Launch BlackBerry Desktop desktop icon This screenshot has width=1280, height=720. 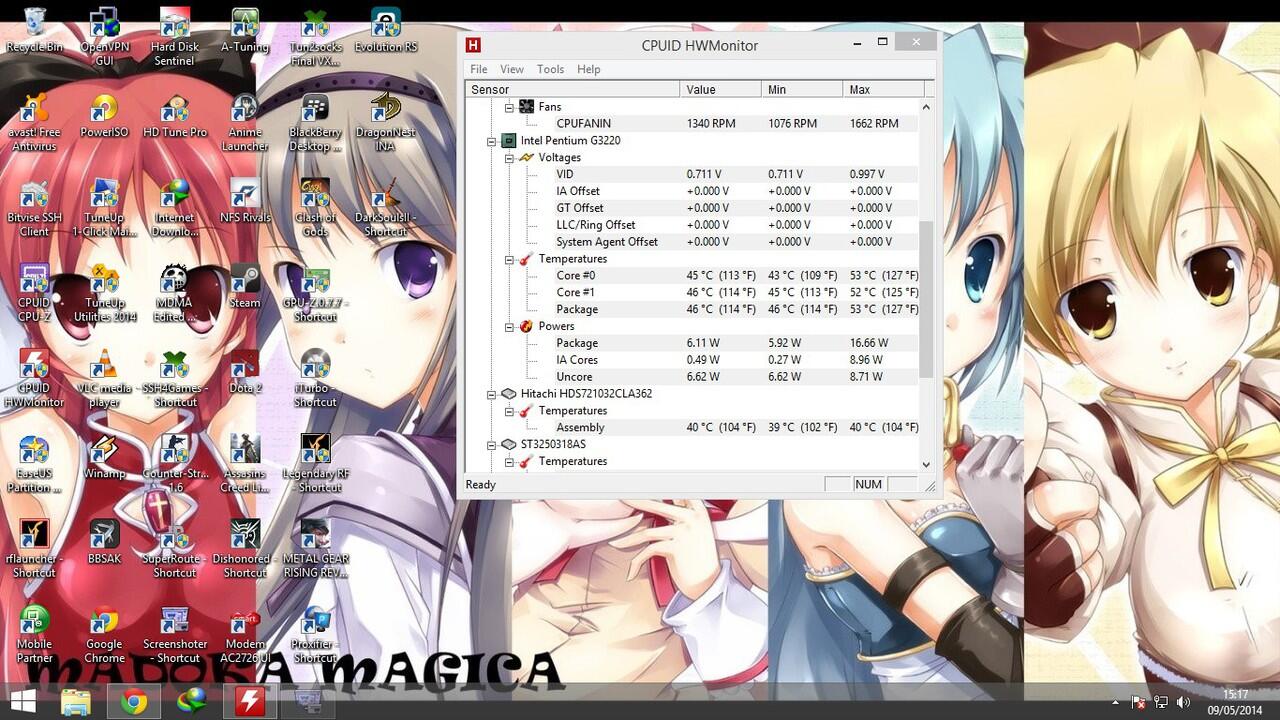coord(315,122)
